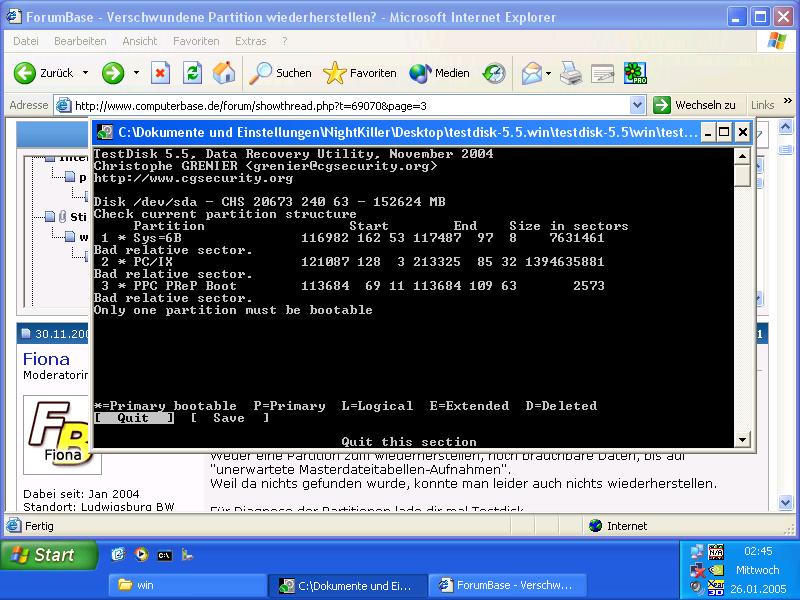Open Suchen search in toolbar
Image resolution: width=800 pixels, height=600 pixels.
(280, 73)
